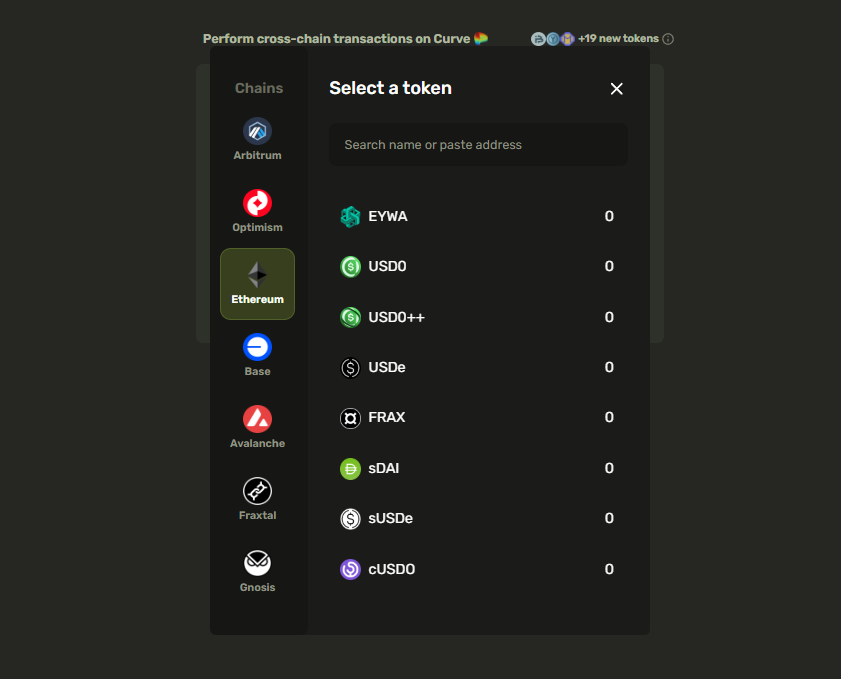
Task: Select the Optimism chain icon
Action: pyautogui.click(x=257, y=203)
